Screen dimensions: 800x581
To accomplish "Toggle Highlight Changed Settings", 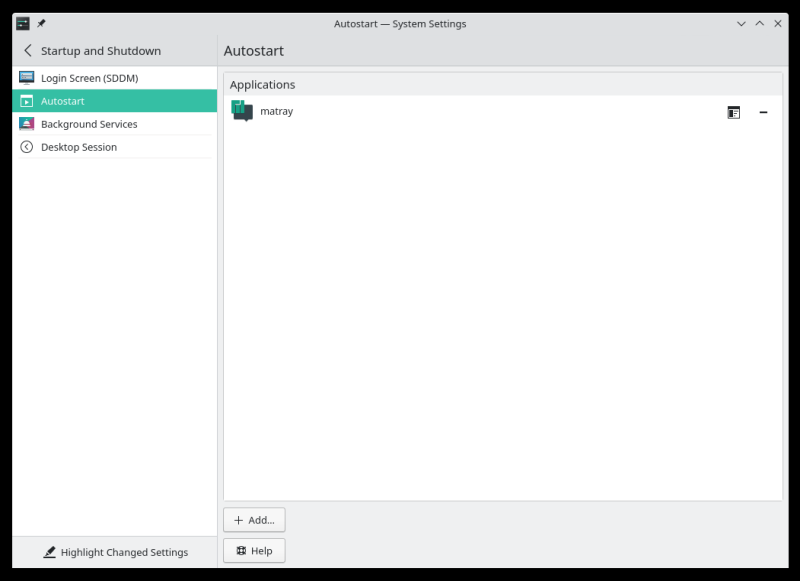I will (123, 551).
